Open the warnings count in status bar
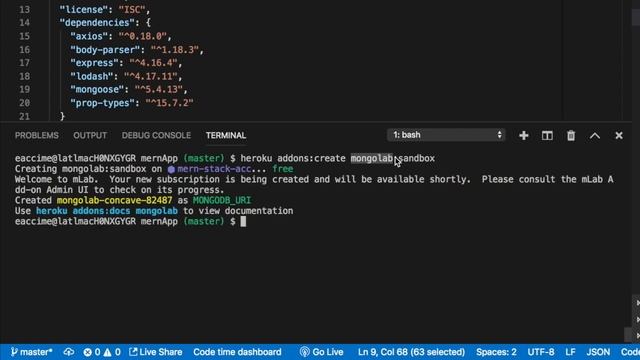Image resolution: width=640 pixels, height=360 pixels. coord(112,352)
